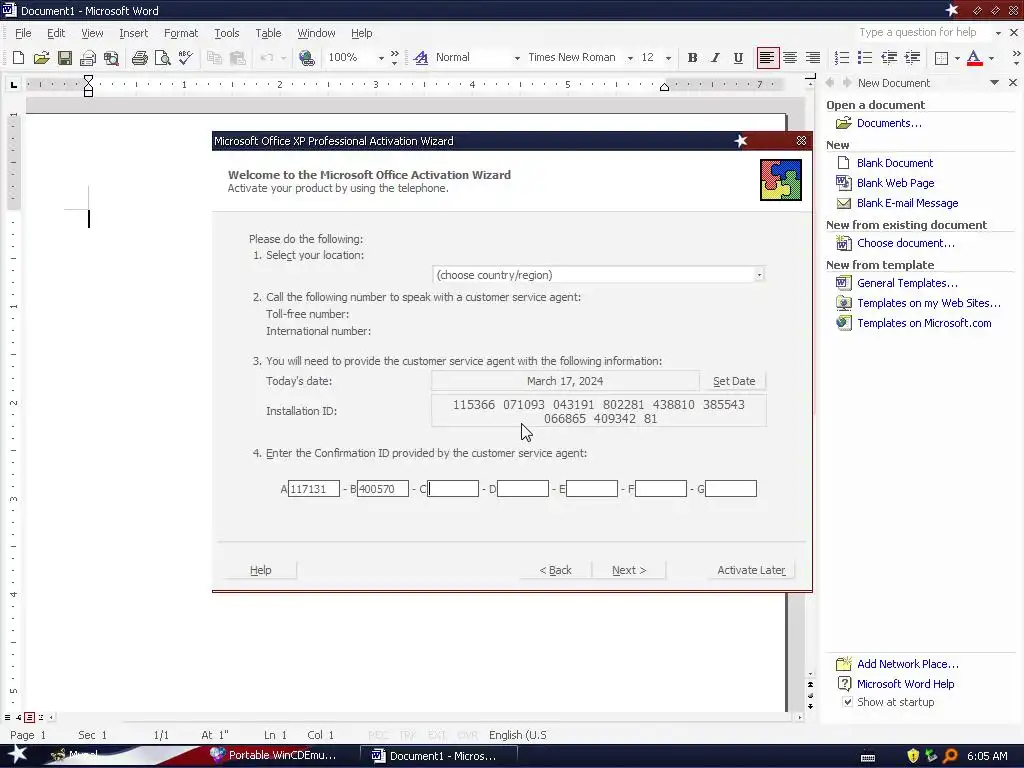This screenshot has width=1024, height=768.
Task: Click the wizard Help button
Action: click(261, 570)
